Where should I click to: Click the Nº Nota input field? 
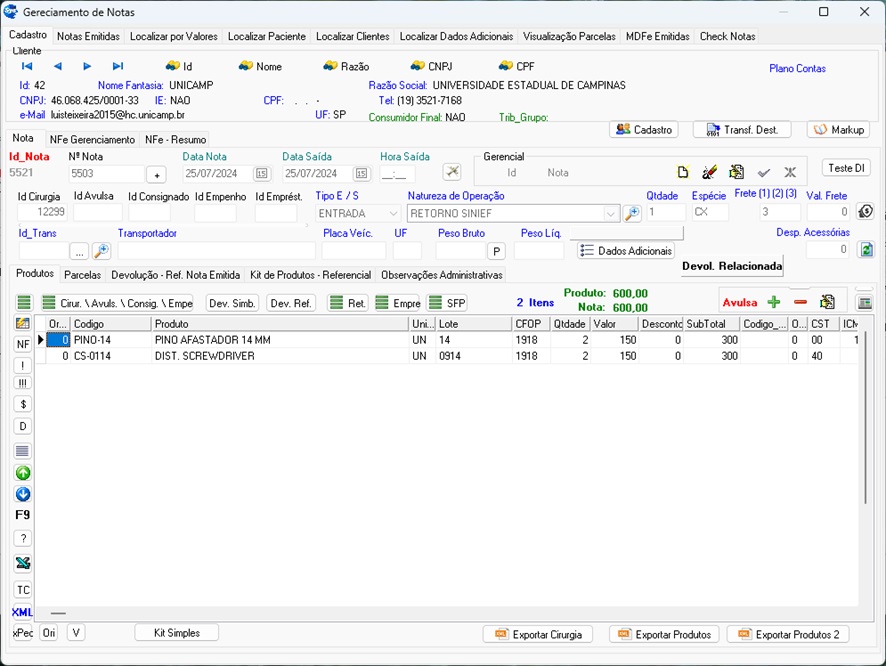click(x=107, y=174)
